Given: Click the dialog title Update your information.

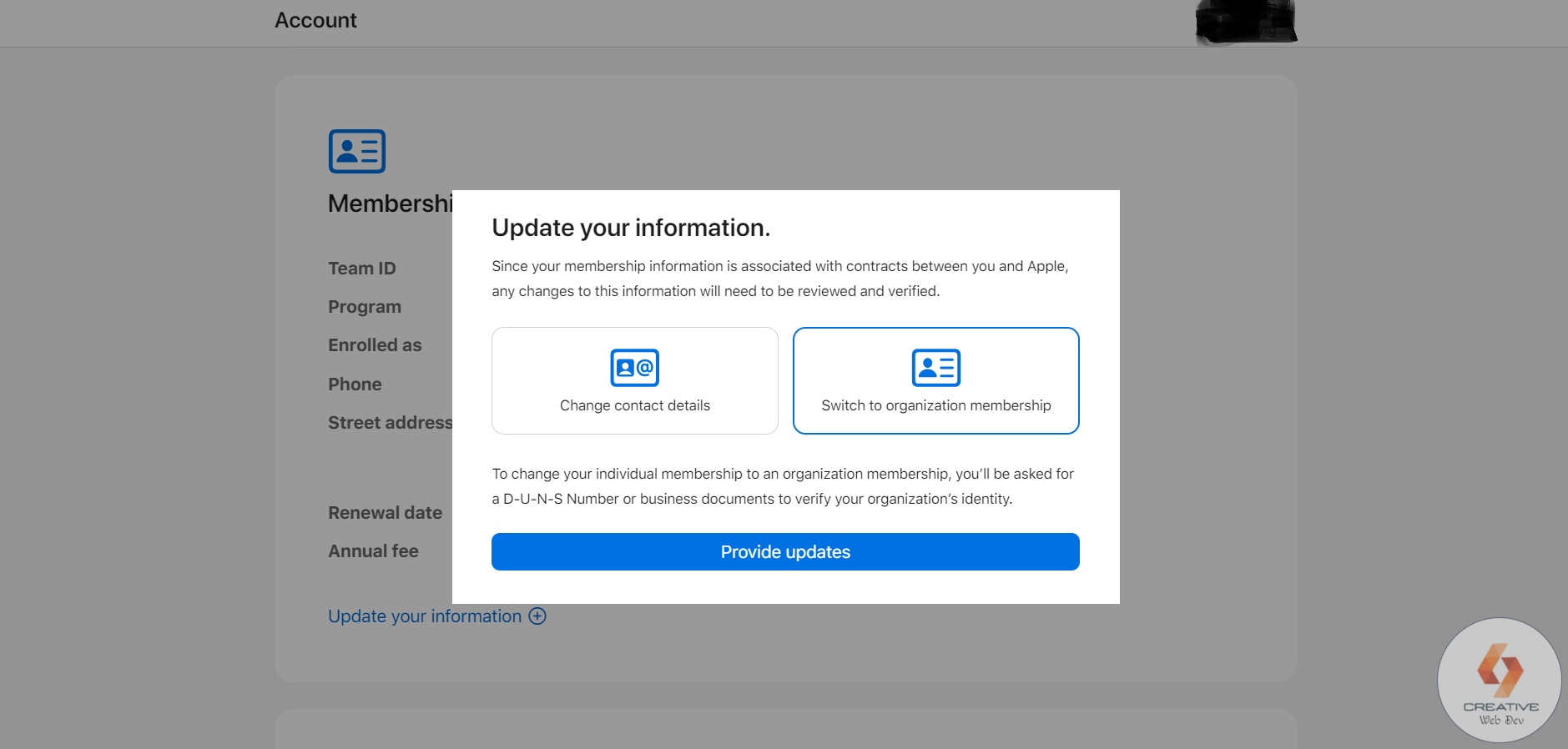Looking at the screenshot, I should coord(631,228).
